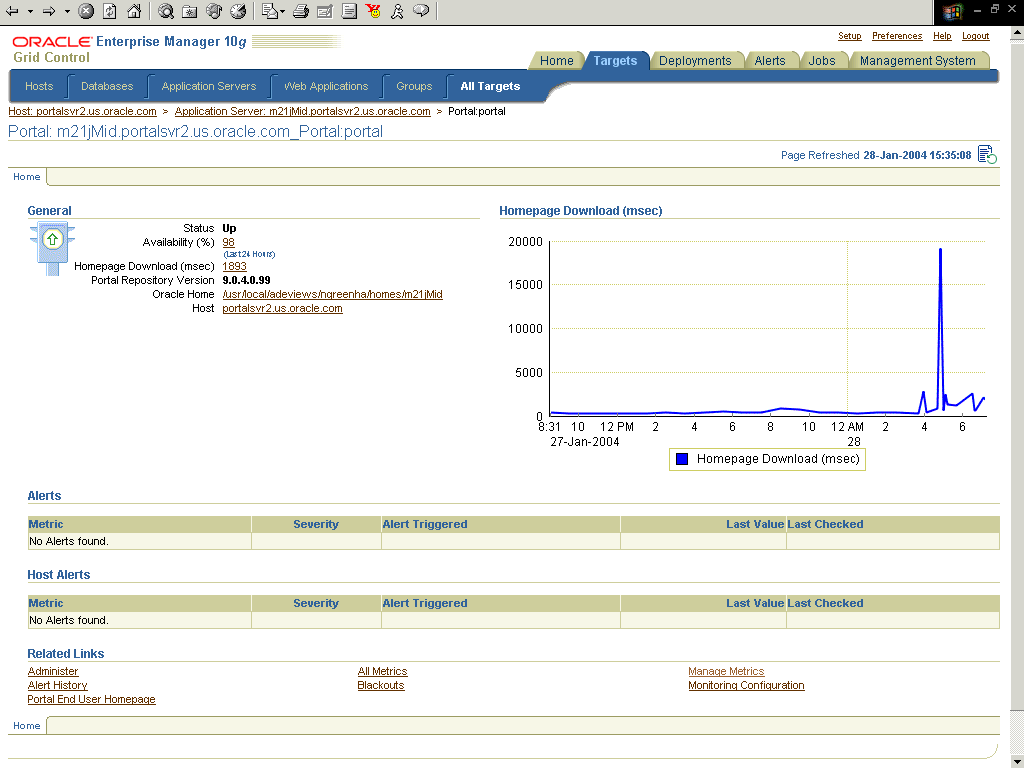Select the Hosts subtab

[39, 86]
